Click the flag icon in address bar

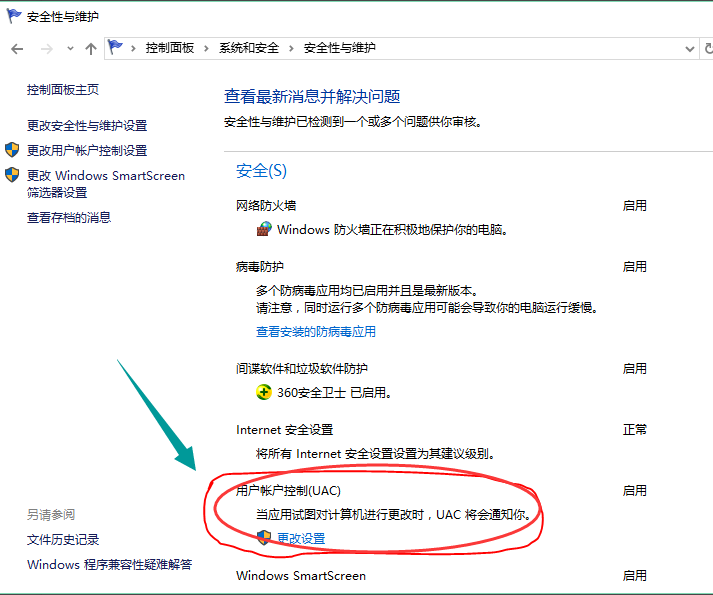116,48
